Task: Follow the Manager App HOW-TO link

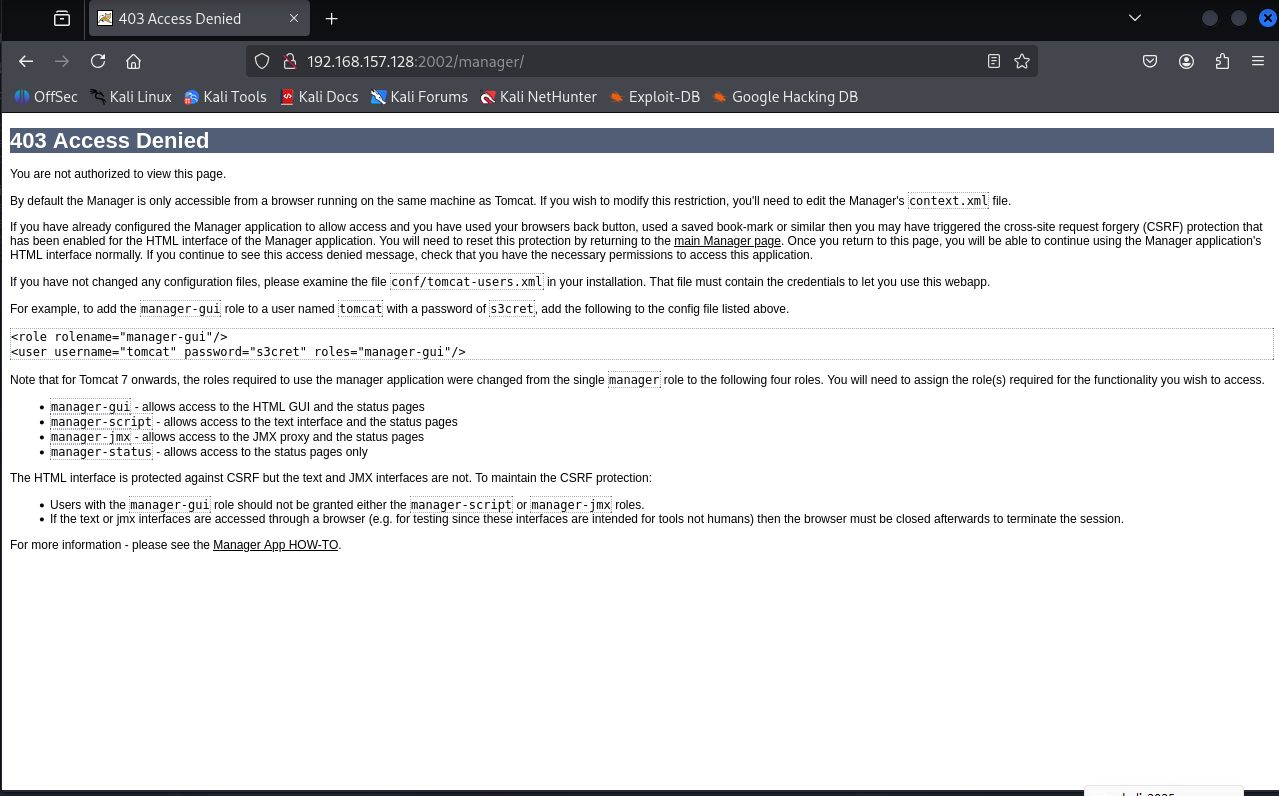Action: pos(276,545)
